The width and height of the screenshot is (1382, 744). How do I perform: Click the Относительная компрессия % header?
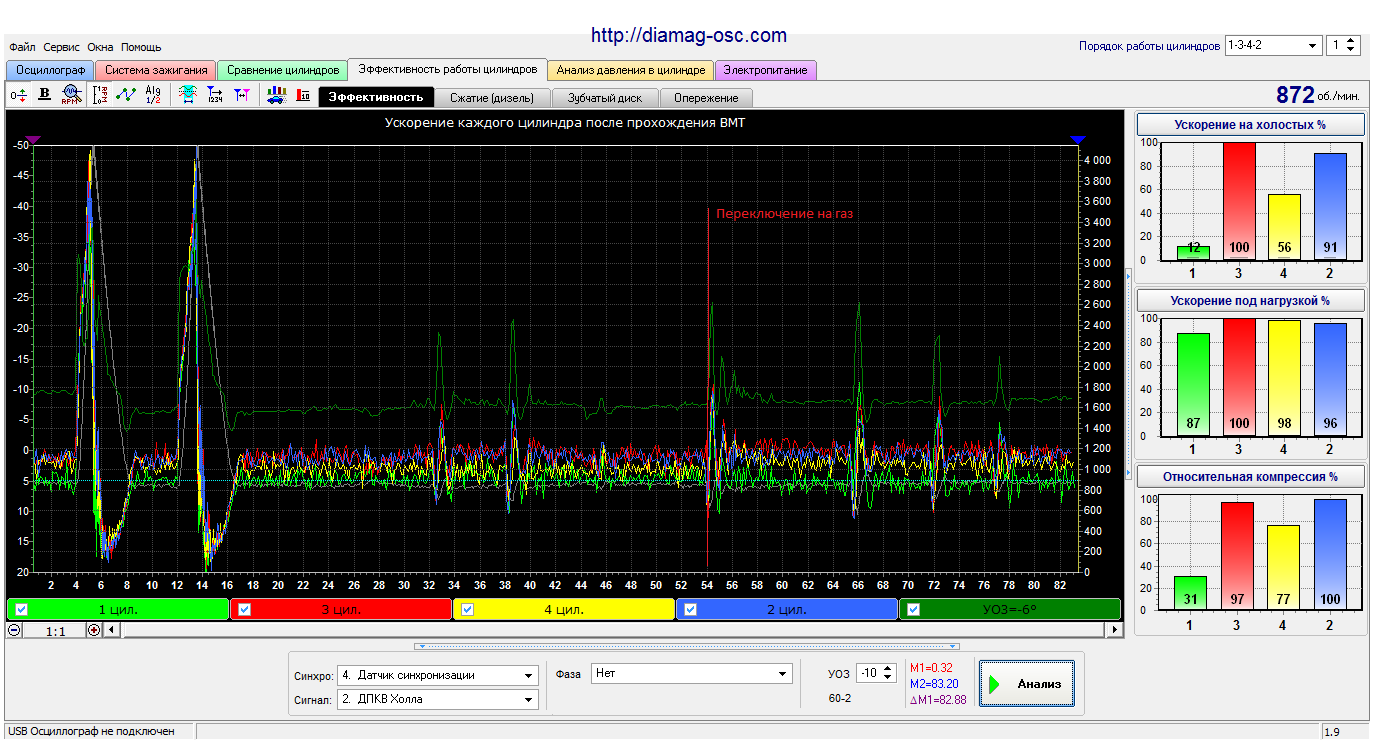tap(1251, 476)
